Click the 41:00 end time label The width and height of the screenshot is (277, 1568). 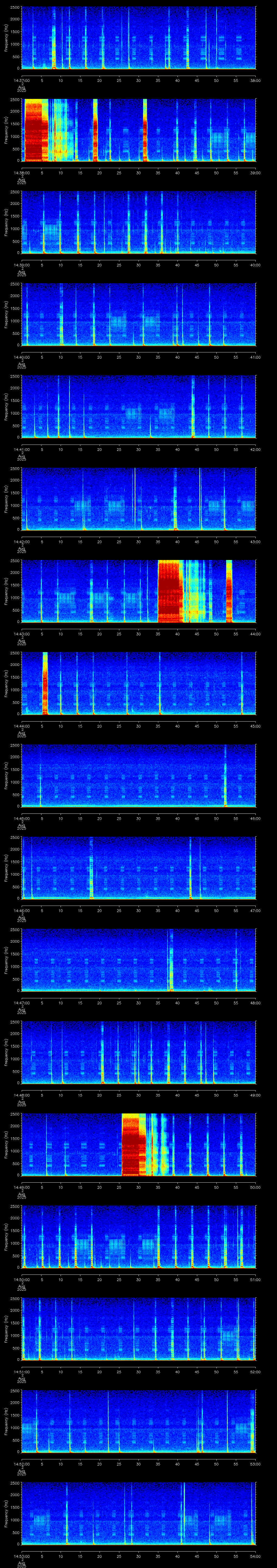[256, 357]
